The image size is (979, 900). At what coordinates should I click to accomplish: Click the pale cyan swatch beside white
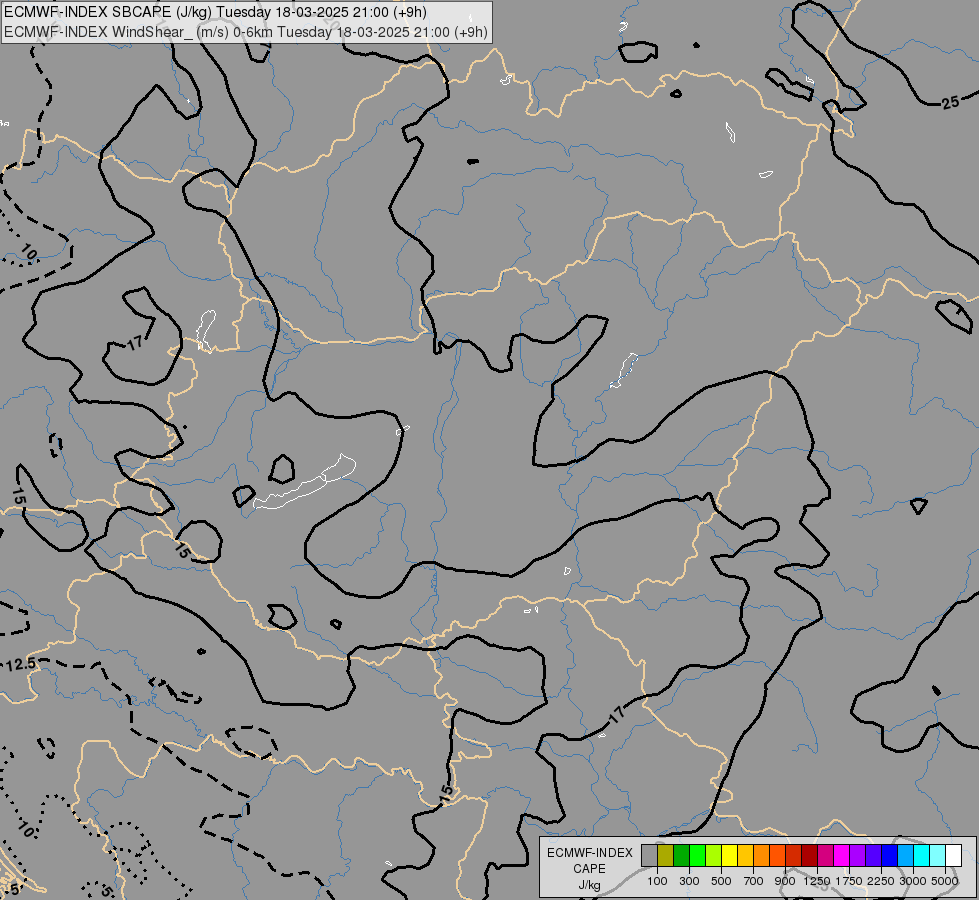click(937, 856)
